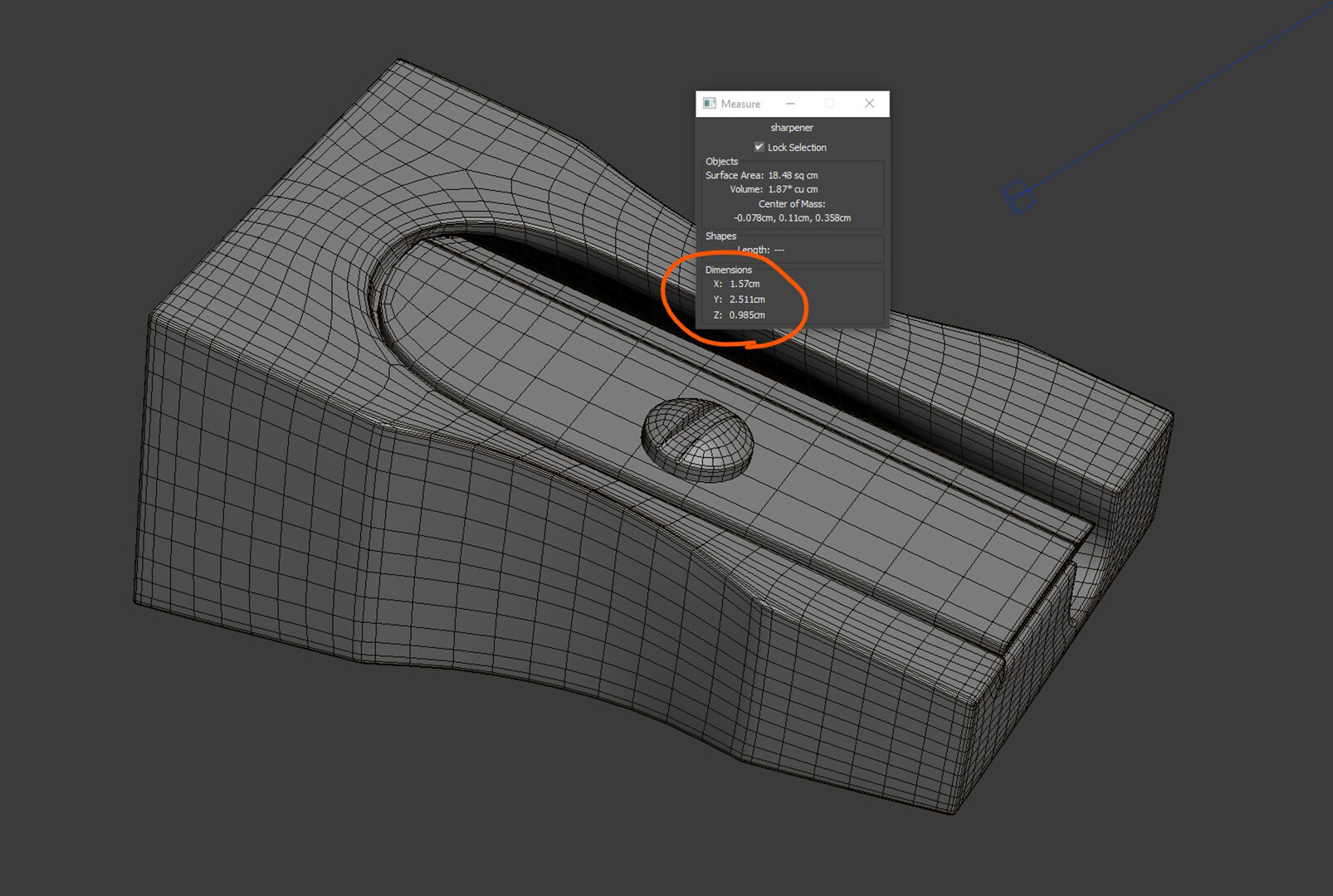
Task: Expand the Dimensions rollout
Action: [729, 270]
